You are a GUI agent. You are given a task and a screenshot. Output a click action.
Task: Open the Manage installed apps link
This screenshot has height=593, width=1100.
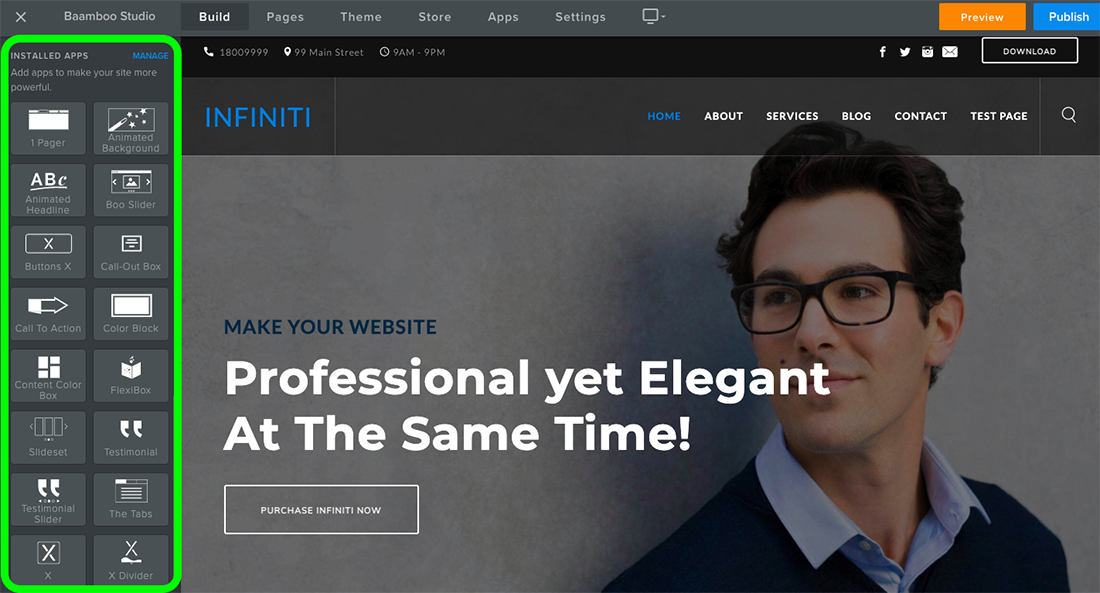[x=150, y=55]
